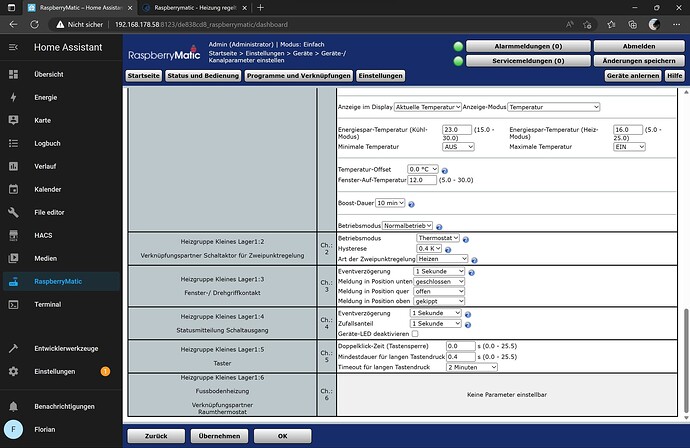Open Einstellungen menu in RaspberryMatic

point(381,76)
